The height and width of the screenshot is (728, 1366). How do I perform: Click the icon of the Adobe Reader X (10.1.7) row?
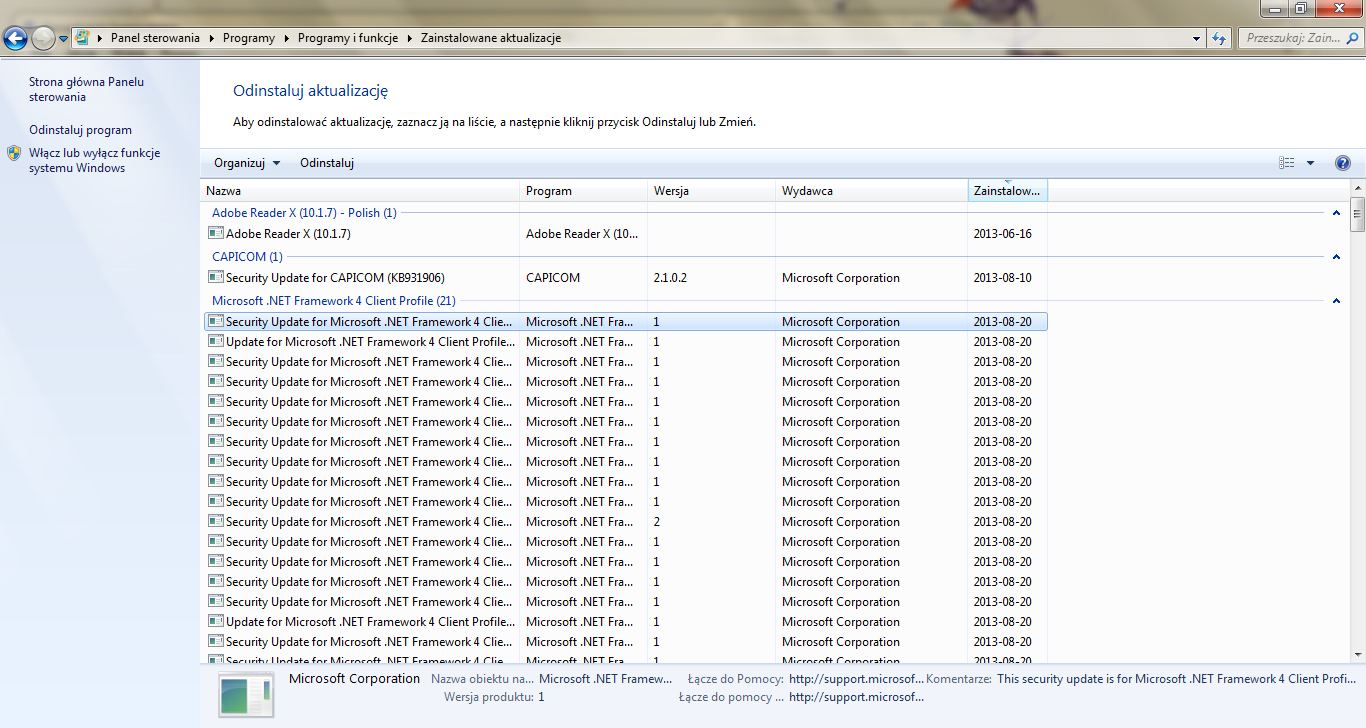tap(216, 233)
